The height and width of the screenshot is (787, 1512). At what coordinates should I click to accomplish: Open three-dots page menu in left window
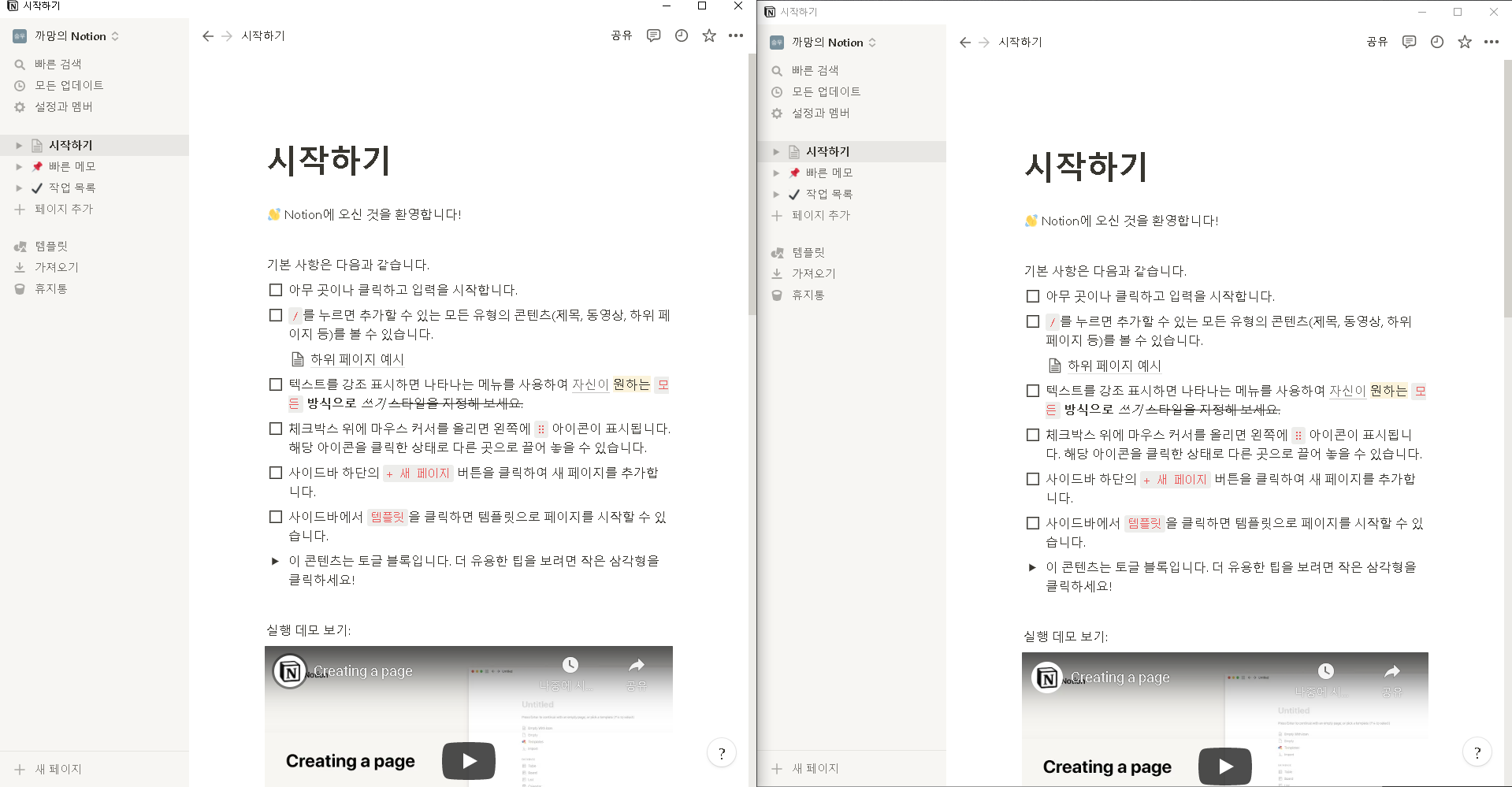point(736,35)
